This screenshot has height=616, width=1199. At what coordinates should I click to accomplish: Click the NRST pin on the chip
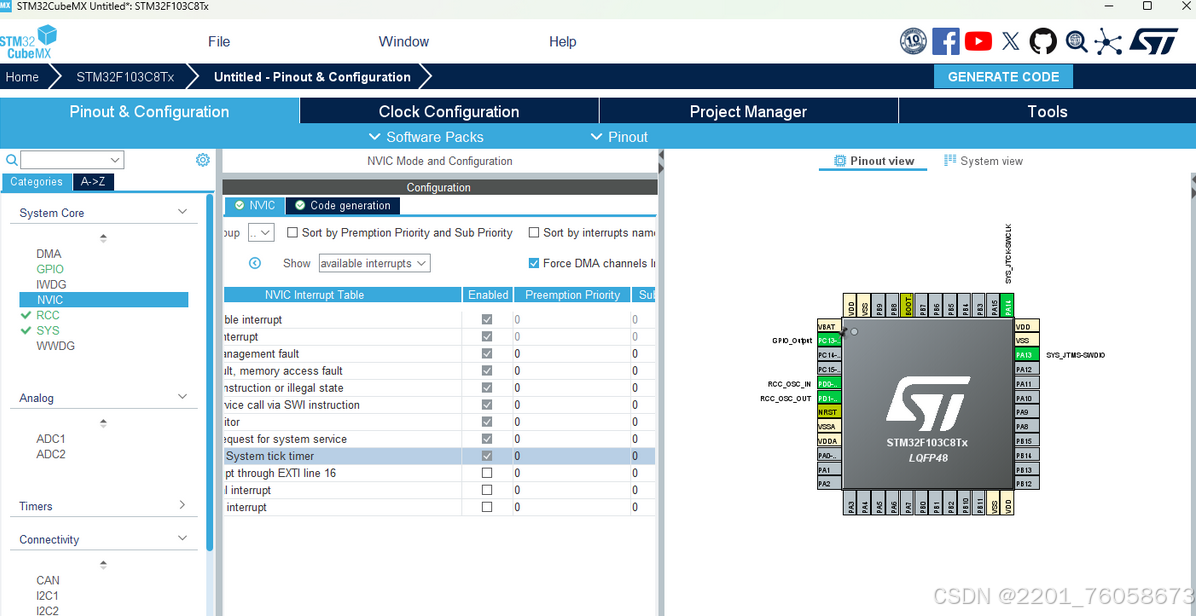tap(829, 412)
